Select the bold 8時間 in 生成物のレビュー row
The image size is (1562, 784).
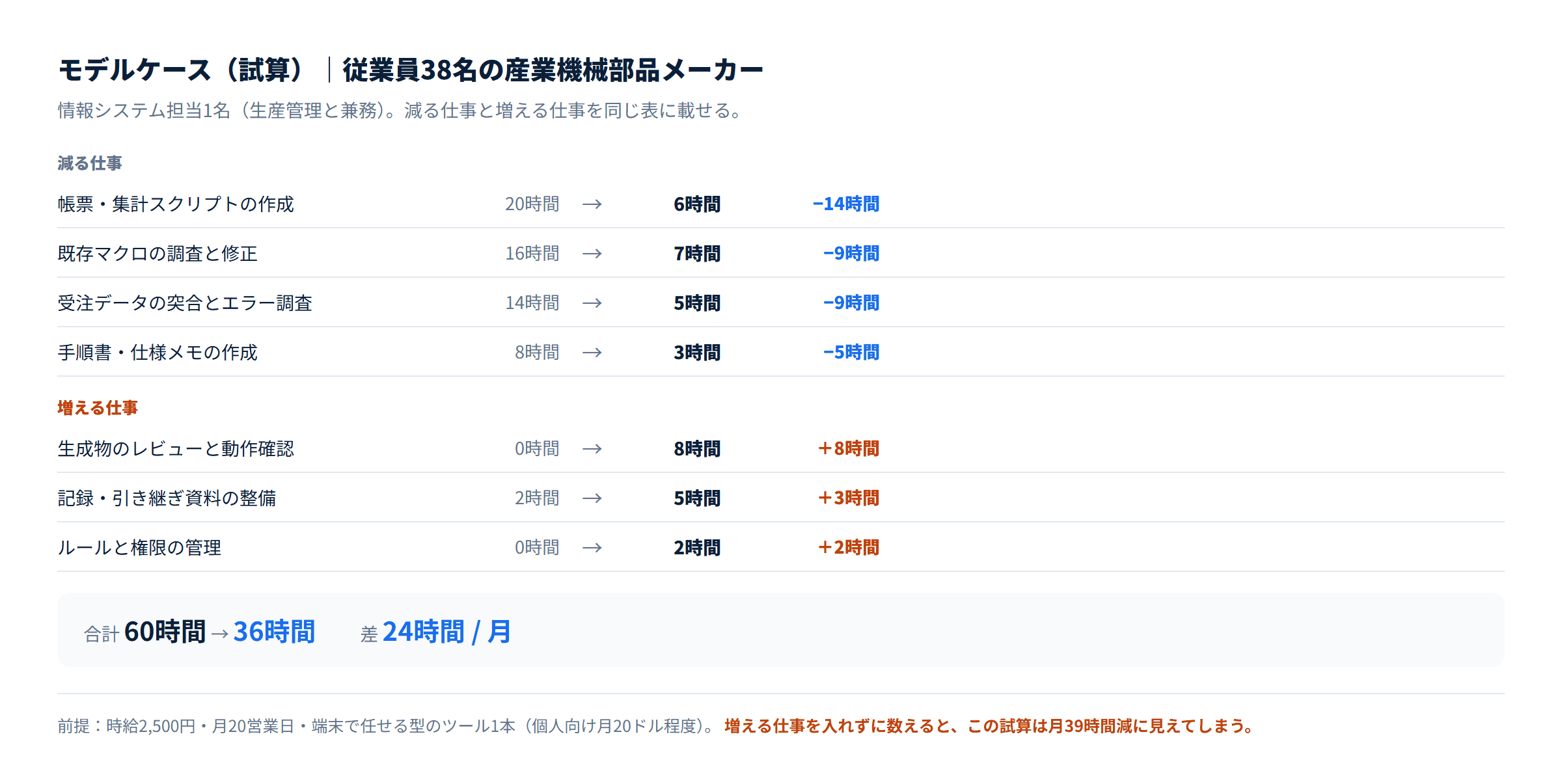click(697, 449)
